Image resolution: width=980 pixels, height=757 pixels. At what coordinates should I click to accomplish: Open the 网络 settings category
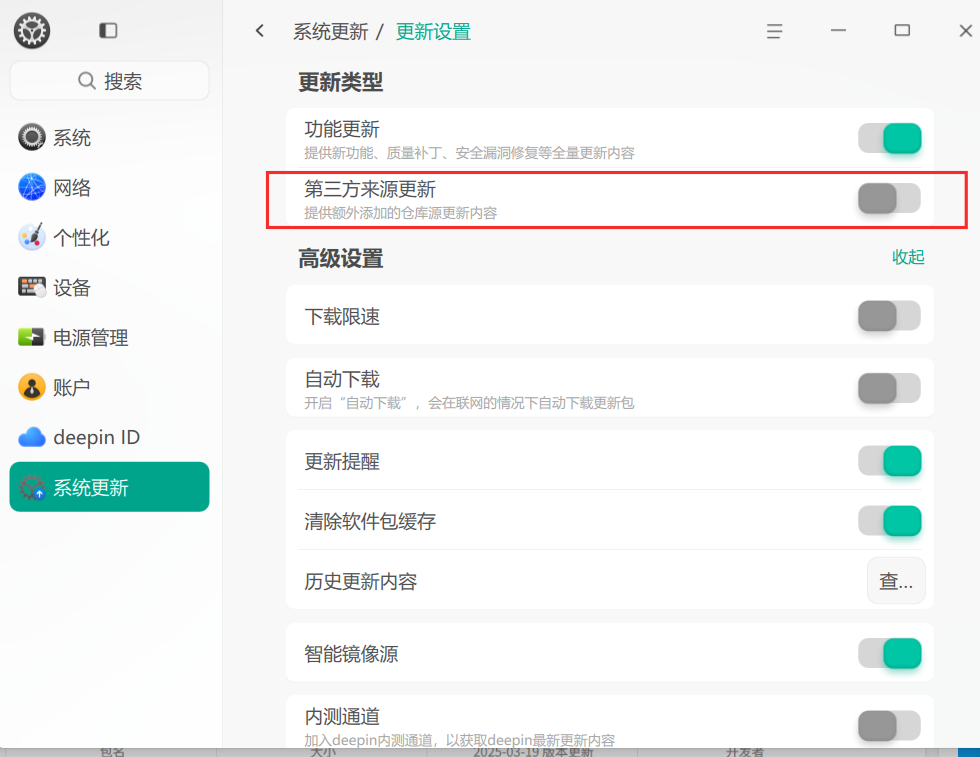click(109, 188)
